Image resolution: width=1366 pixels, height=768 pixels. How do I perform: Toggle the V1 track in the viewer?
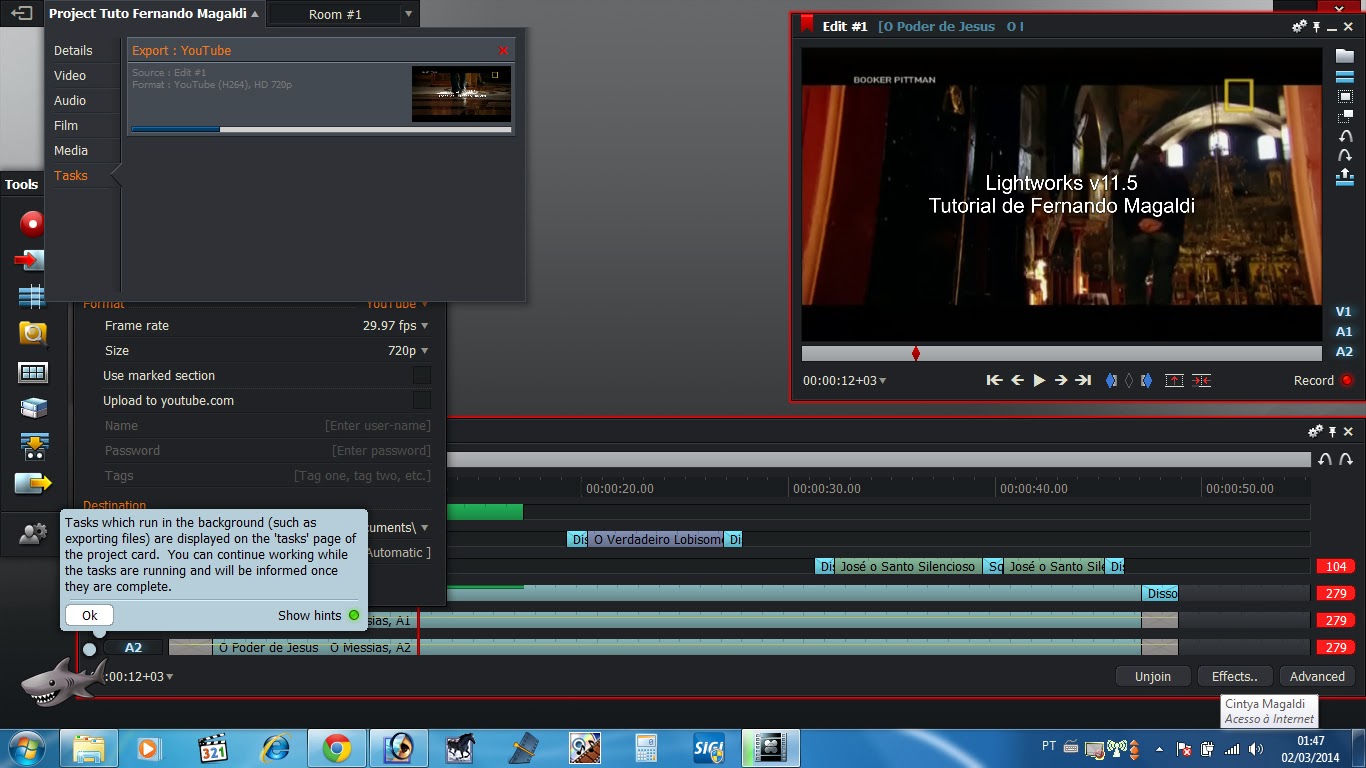[x=1344, y=311]
